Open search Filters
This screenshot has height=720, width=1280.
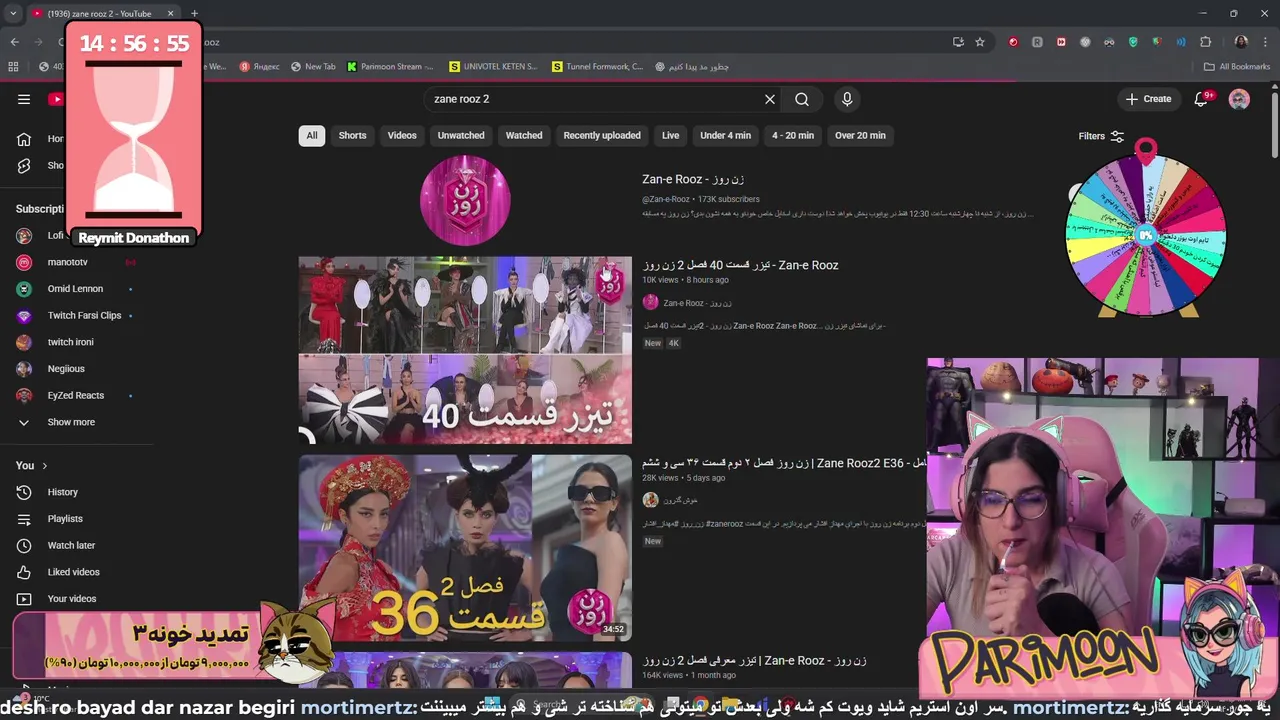pos(1101,136)
